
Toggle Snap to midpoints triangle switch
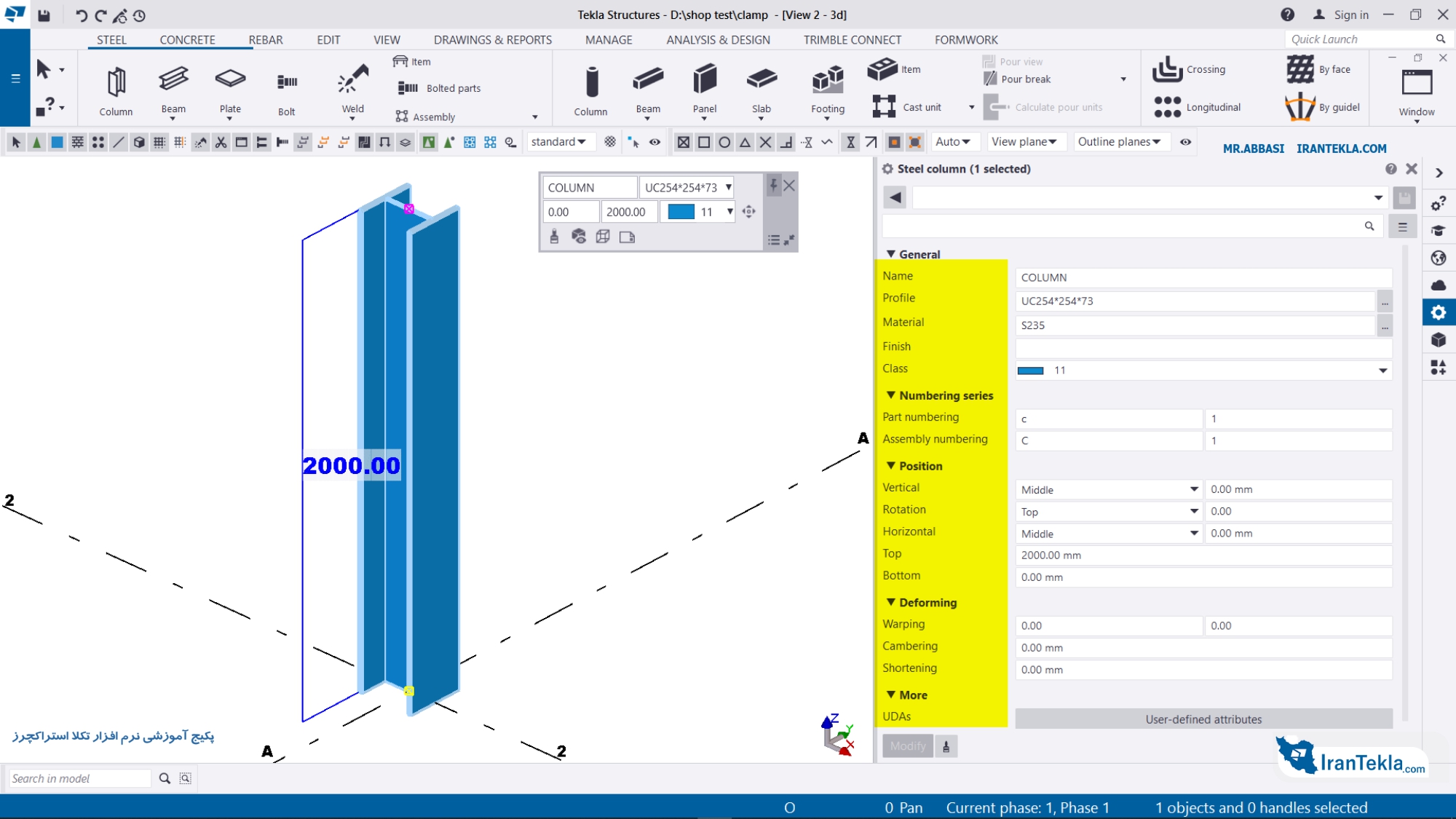click(x=745, y=142)
